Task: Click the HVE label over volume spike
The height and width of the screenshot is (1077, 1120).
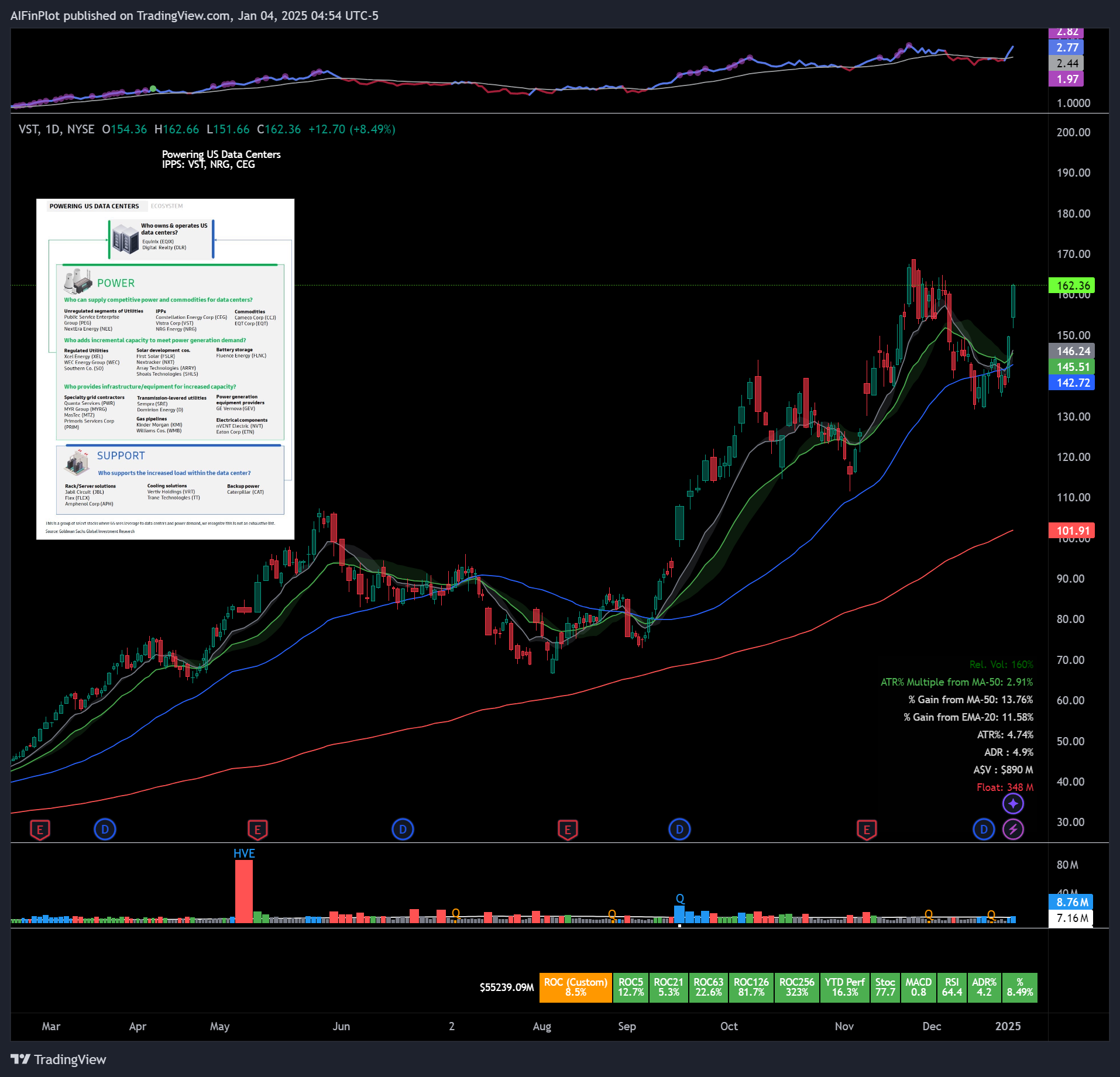Action: (x=244, y=854)
